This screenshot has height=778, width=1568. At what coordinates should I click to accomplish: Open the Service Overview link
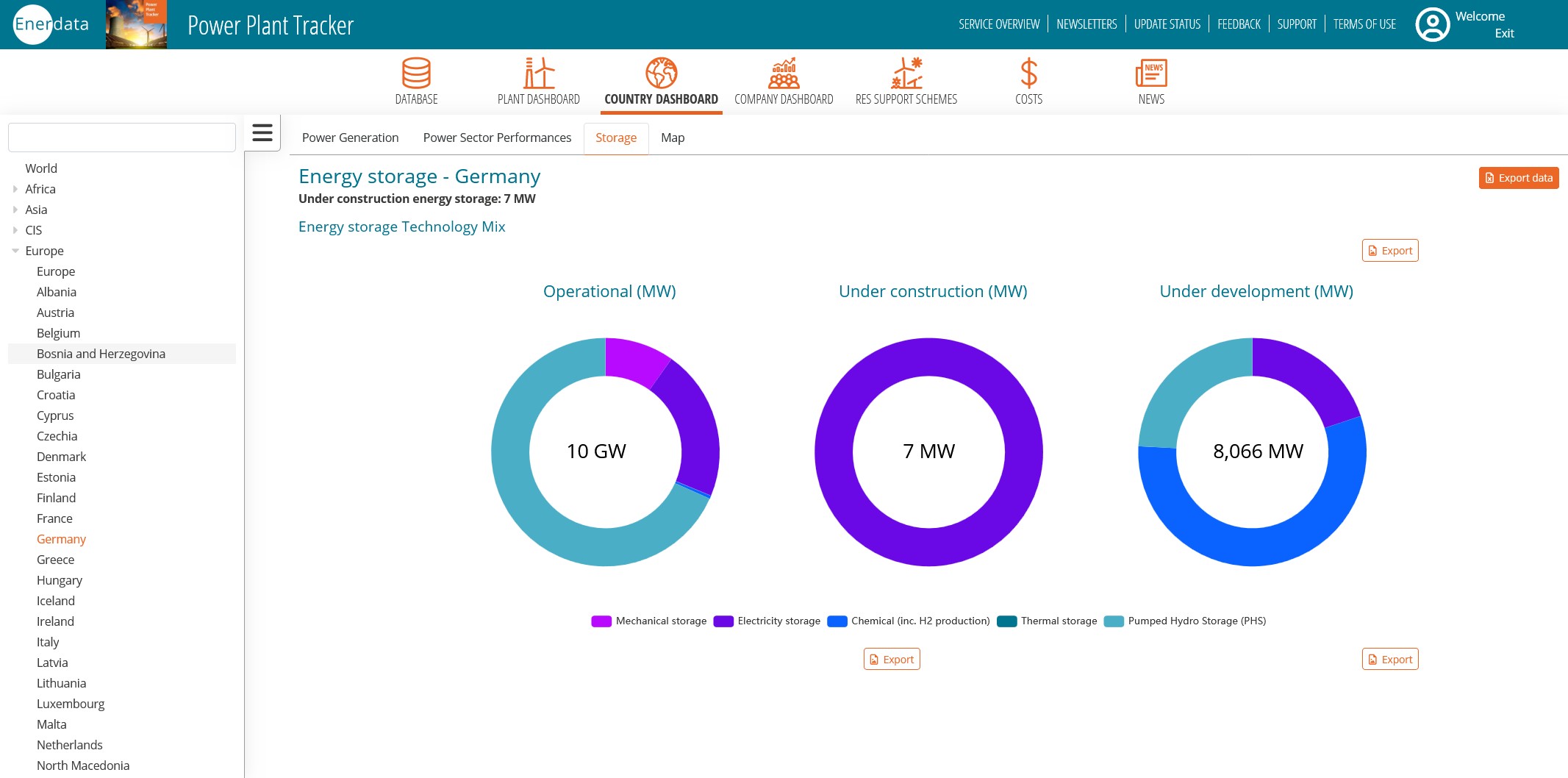[998, 24]
